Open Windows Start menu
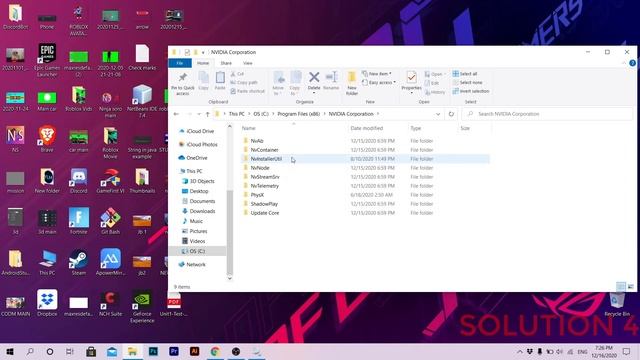The width and height of the screenshot is (640, 360). [10, 351]
